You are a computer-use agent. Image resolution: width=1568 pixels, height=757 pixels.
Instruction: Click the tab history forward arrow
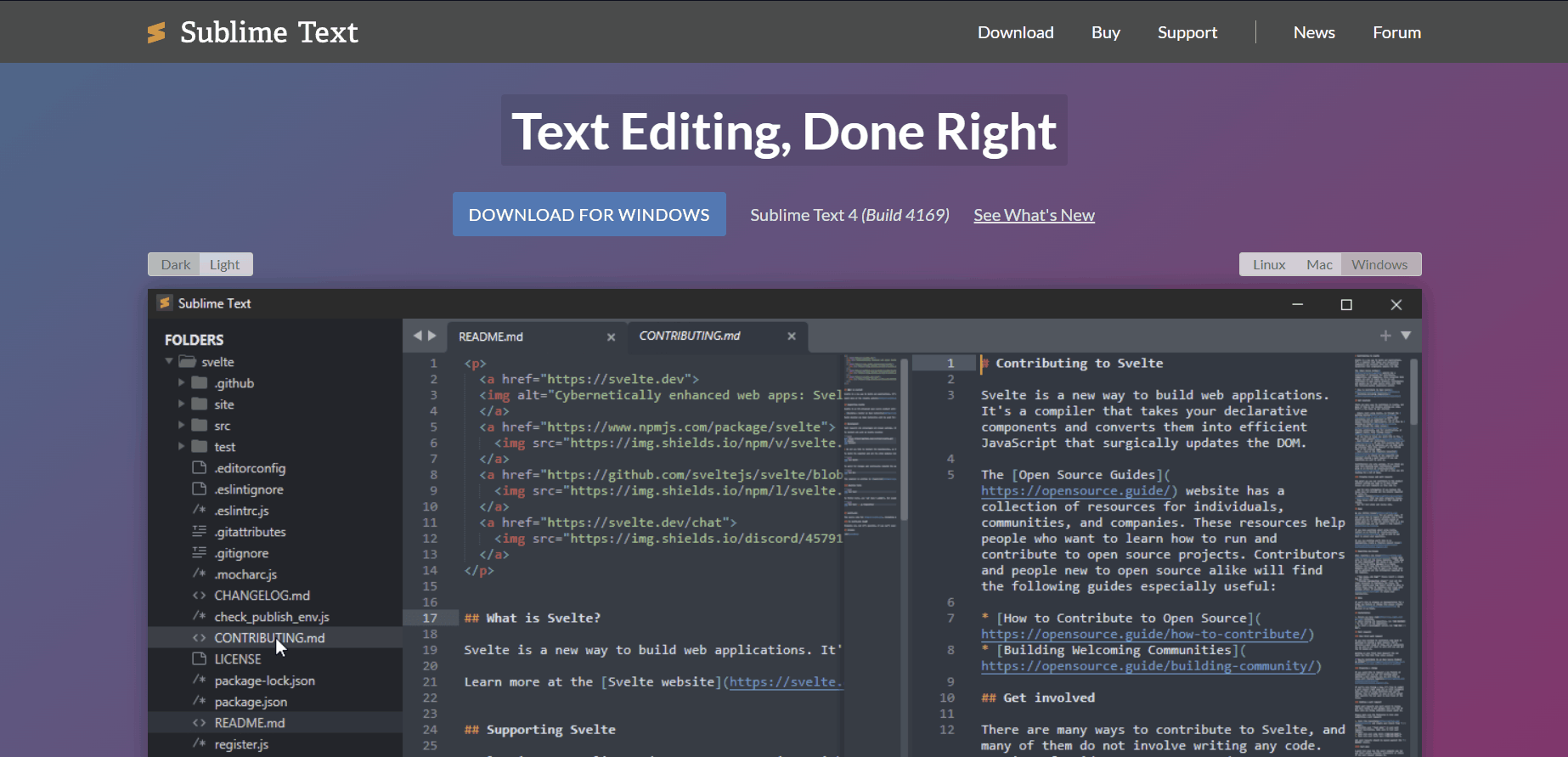[x=432, y=336]
